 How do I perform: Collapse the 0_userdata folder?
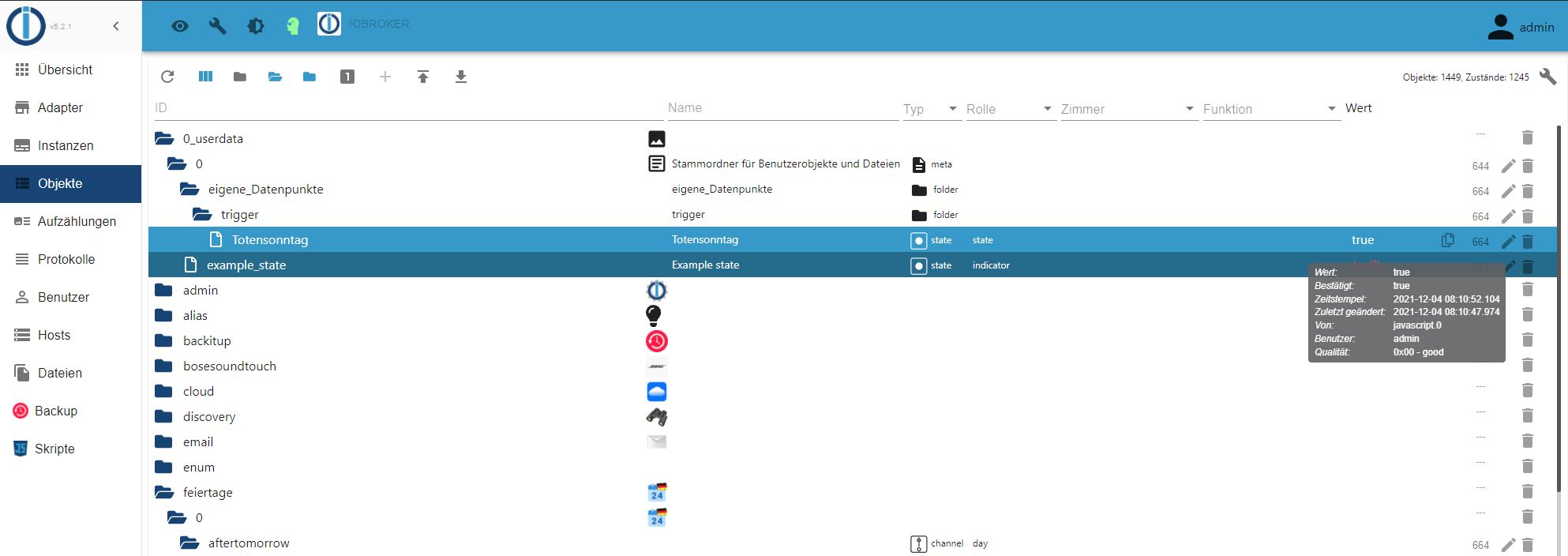(x=164, y=138)
